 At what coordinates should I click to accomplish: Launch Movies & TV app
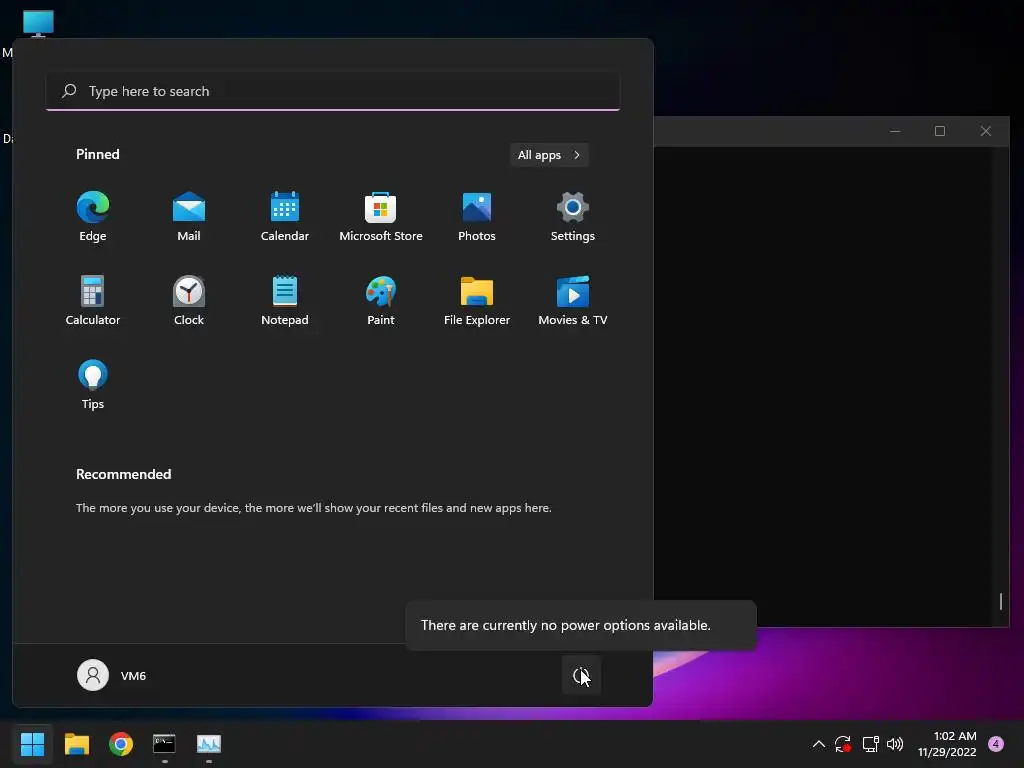573,300
